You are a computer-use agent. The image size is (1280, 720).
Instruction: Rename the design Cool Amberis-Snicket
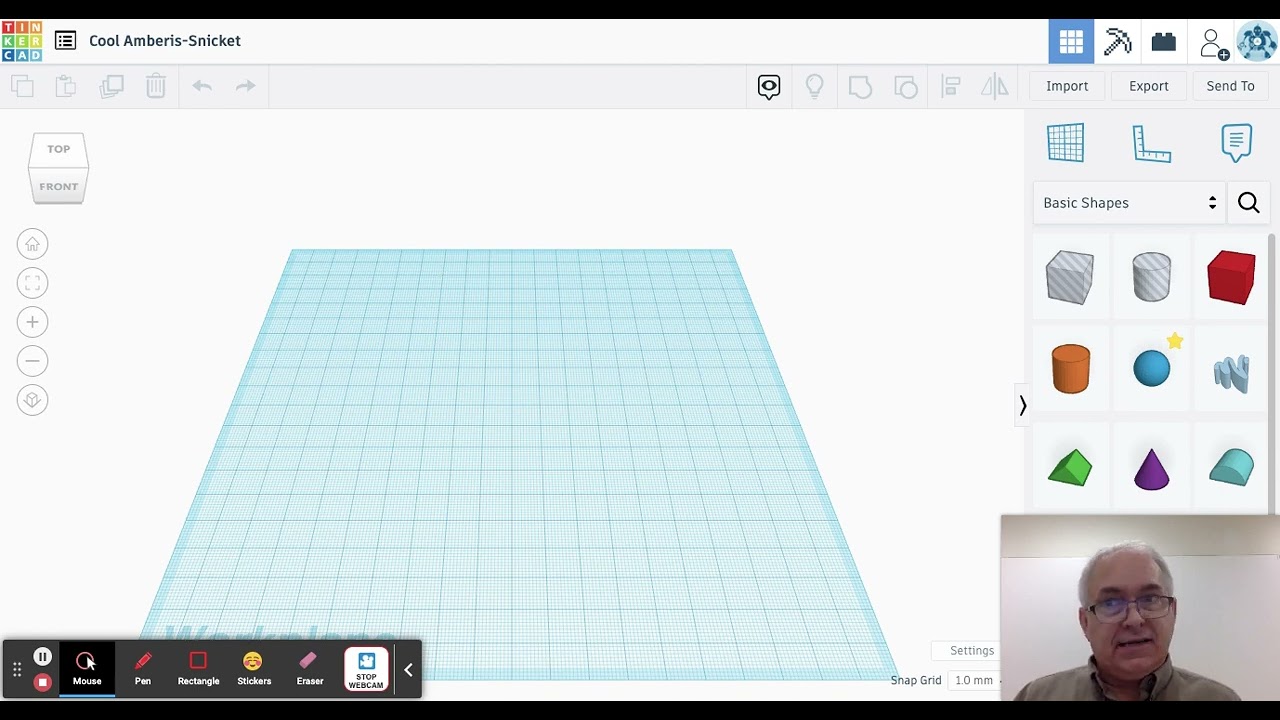[x=165, y=41]
